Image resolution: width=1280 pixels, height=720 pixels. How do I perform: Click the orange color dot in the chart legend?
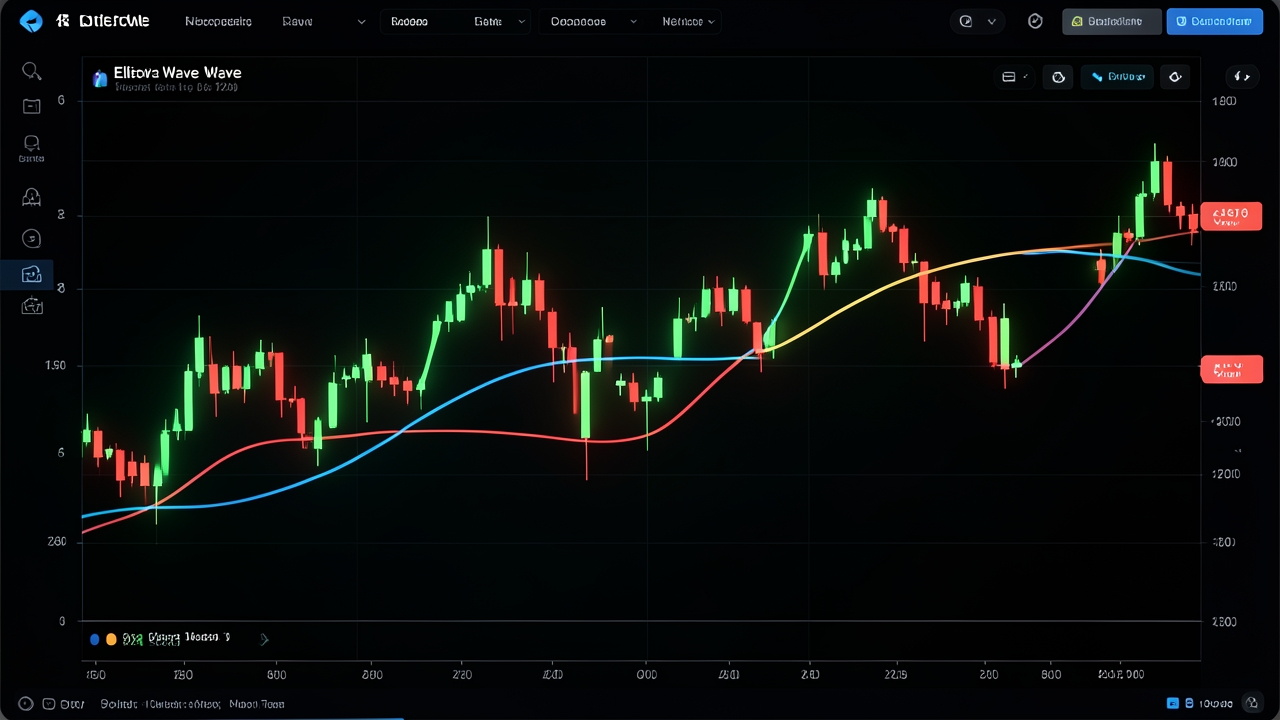coord(111,639)
